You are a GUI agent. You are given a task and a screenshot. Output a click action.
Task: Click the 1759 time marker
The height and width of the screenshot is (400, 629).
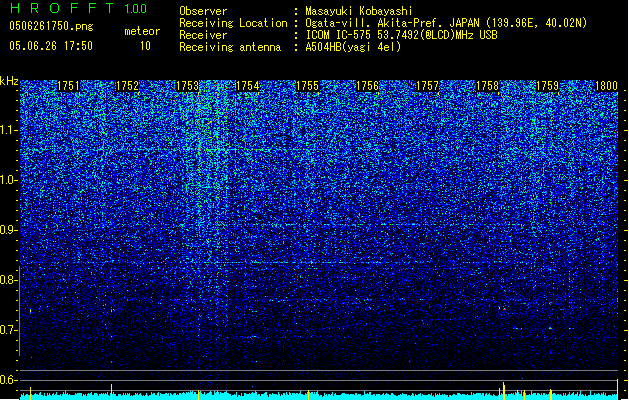click(x=548, y=86)
